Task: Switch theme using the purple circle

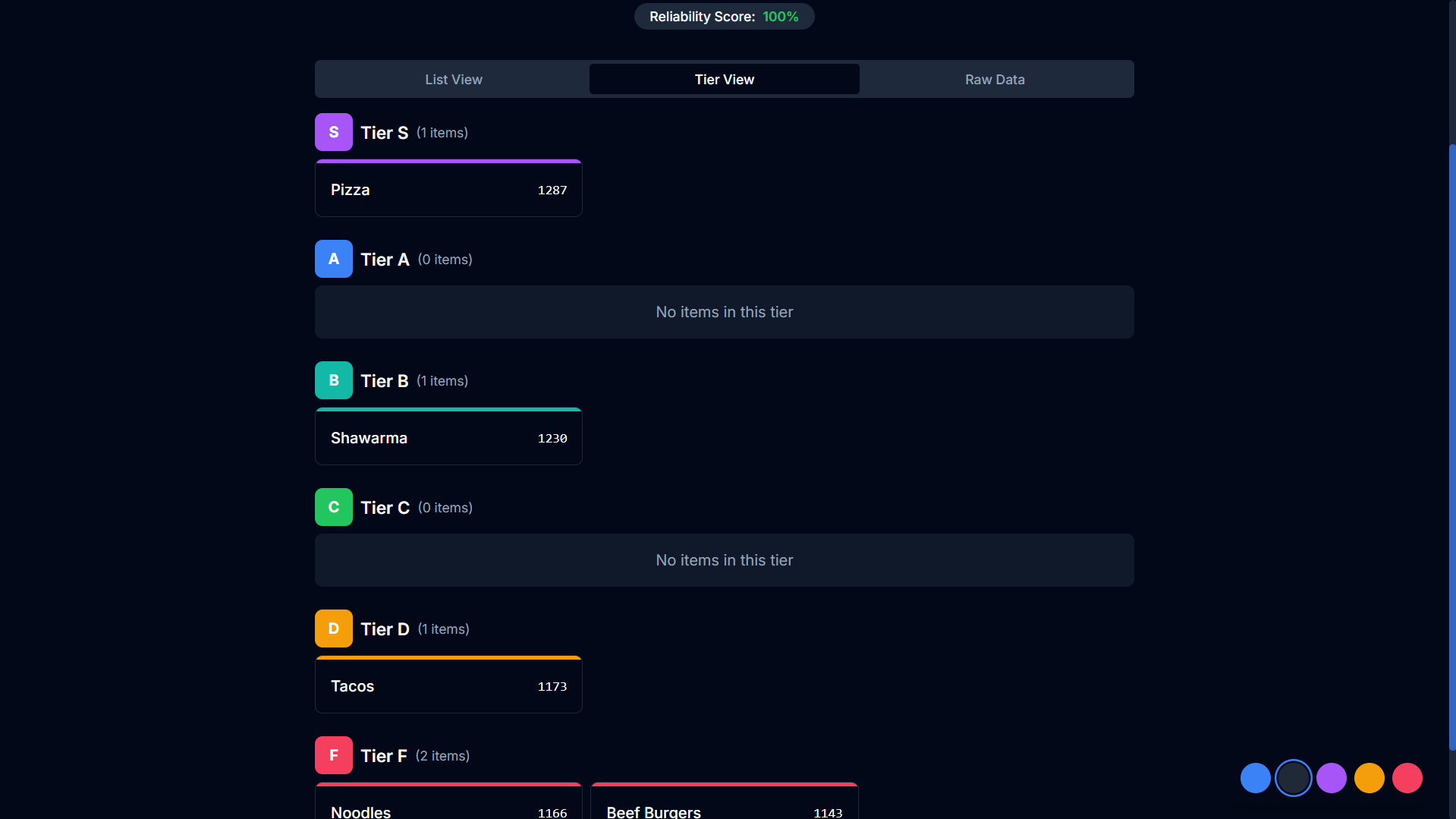Action: pos(1332,777)
